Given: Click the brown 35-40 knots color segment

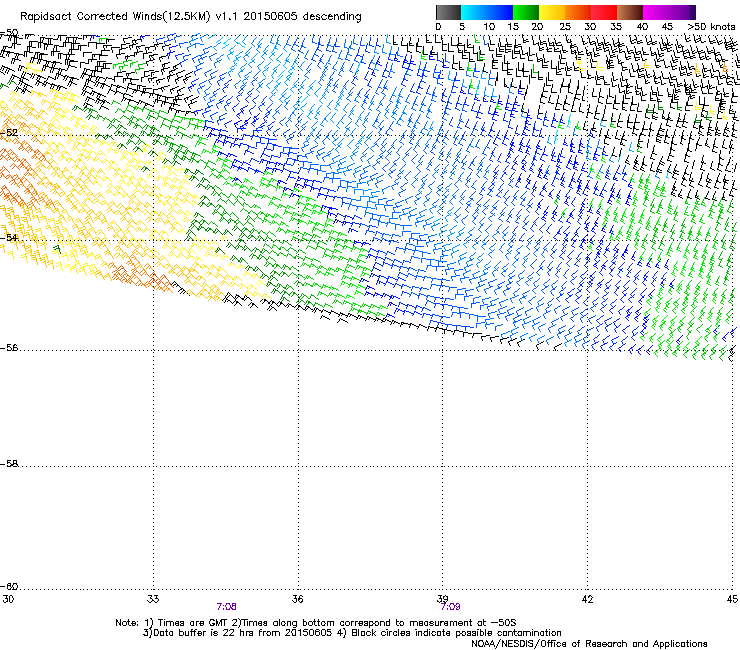Looking at the screenshot, I should pyautogui.click(x=630, y=12).
